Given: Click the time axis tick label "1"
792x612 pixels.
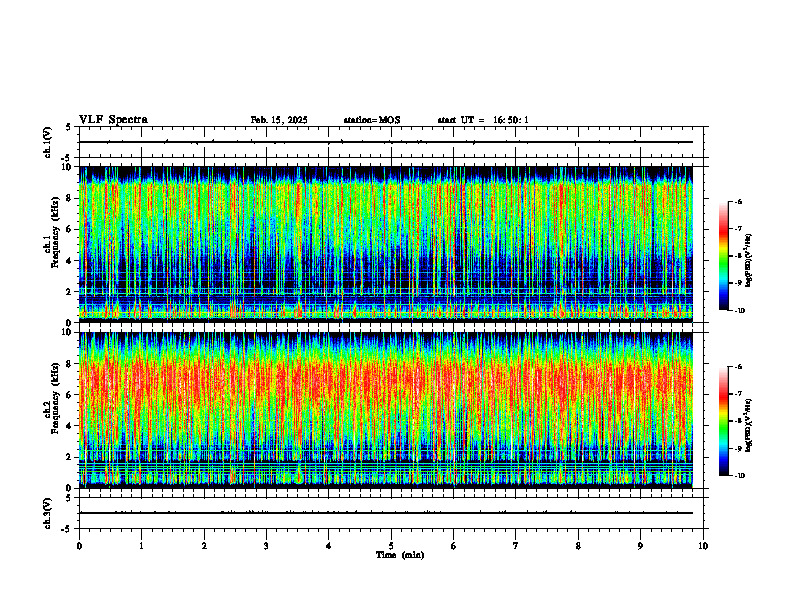Looking at the screenshot, I should (141, 546).
